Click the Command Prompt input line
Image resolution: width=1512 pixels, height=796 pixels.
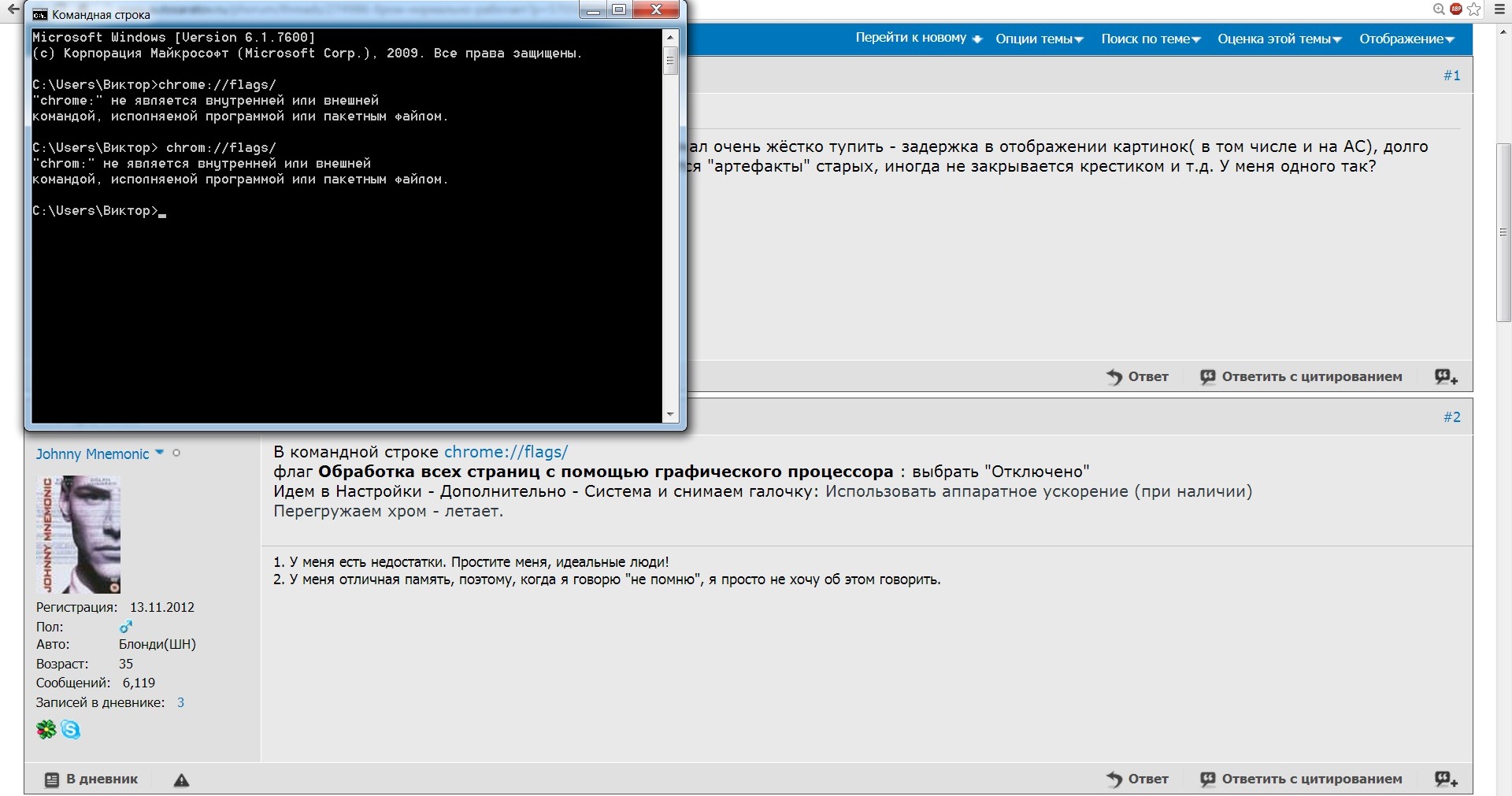click(x=98, y=211)
